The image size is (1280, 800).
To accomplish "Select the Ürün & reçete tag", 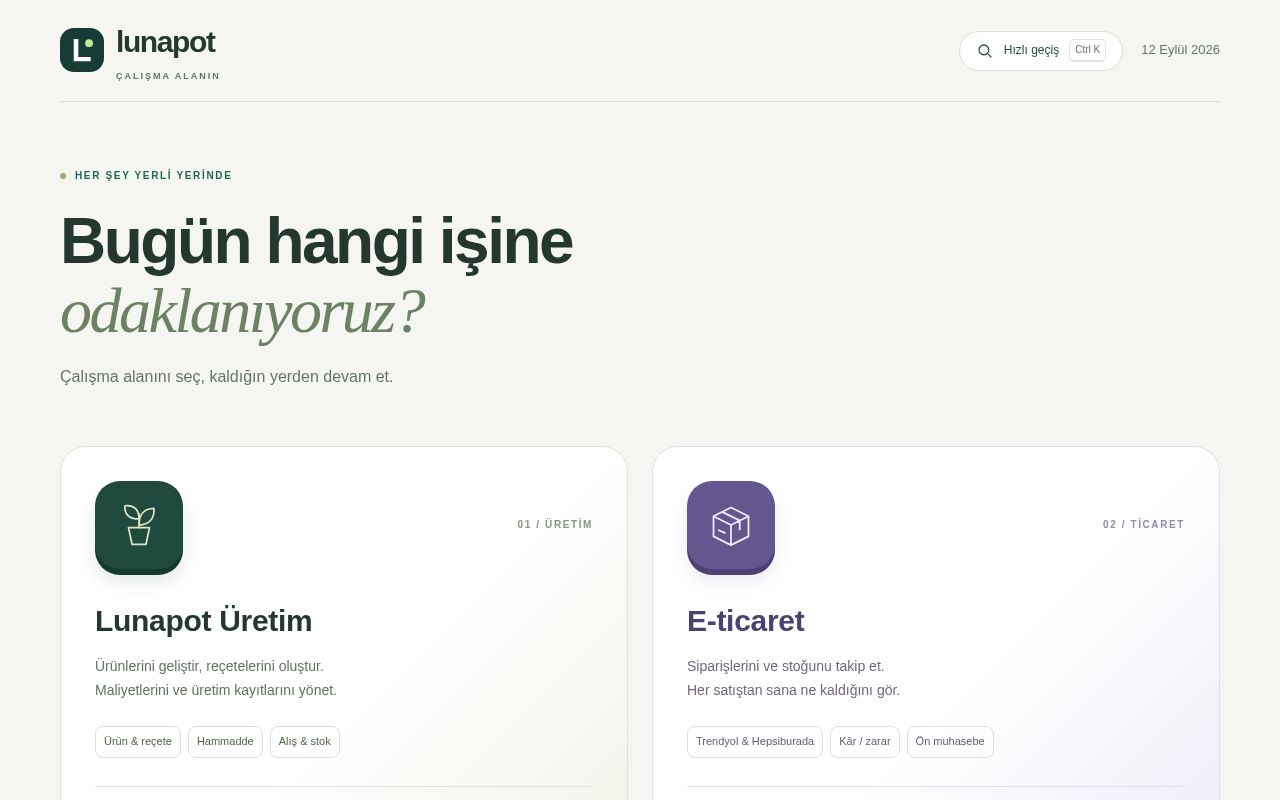I will coord(138,742).
